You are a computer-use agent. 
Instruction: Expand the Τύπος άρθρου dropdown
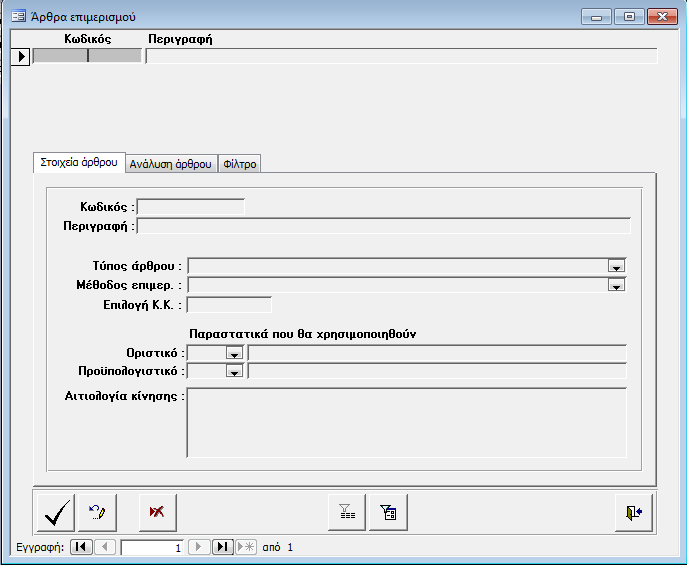(616, 266)
